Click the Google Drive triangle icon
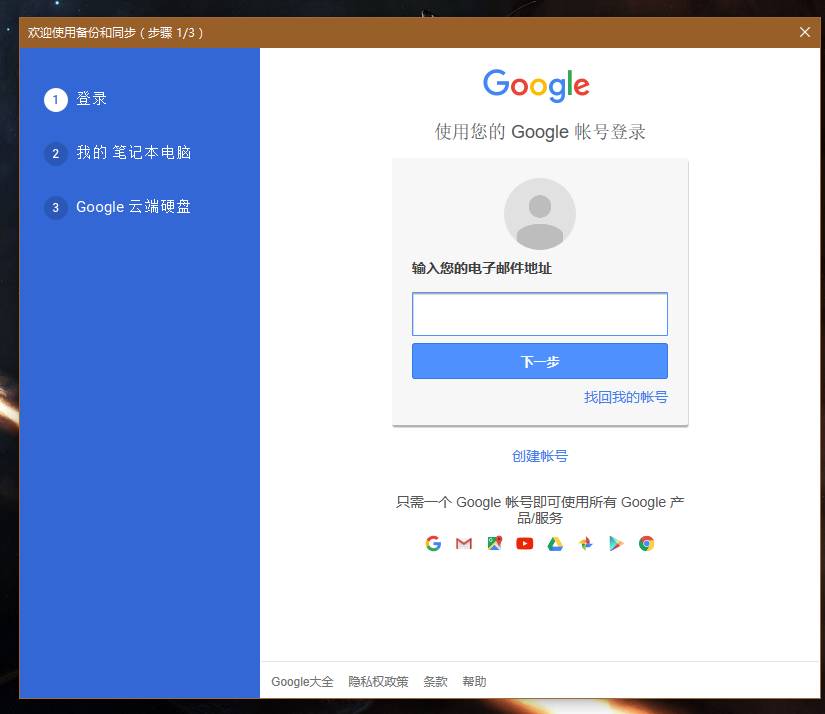The image size is (825, 714). point(555,544)
